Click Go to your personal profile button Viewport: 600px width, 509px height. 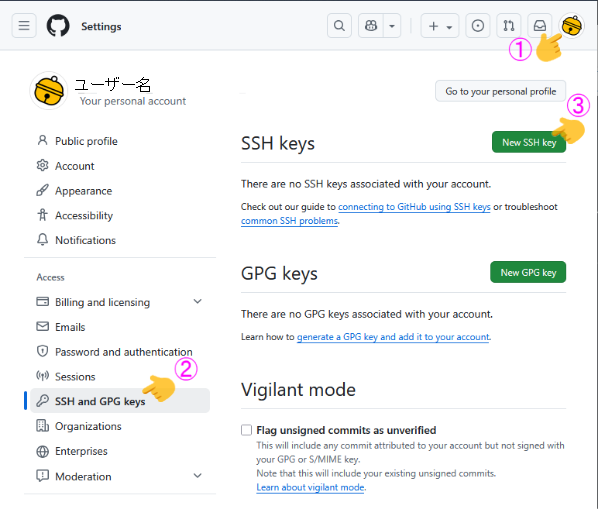click(500, 91)
